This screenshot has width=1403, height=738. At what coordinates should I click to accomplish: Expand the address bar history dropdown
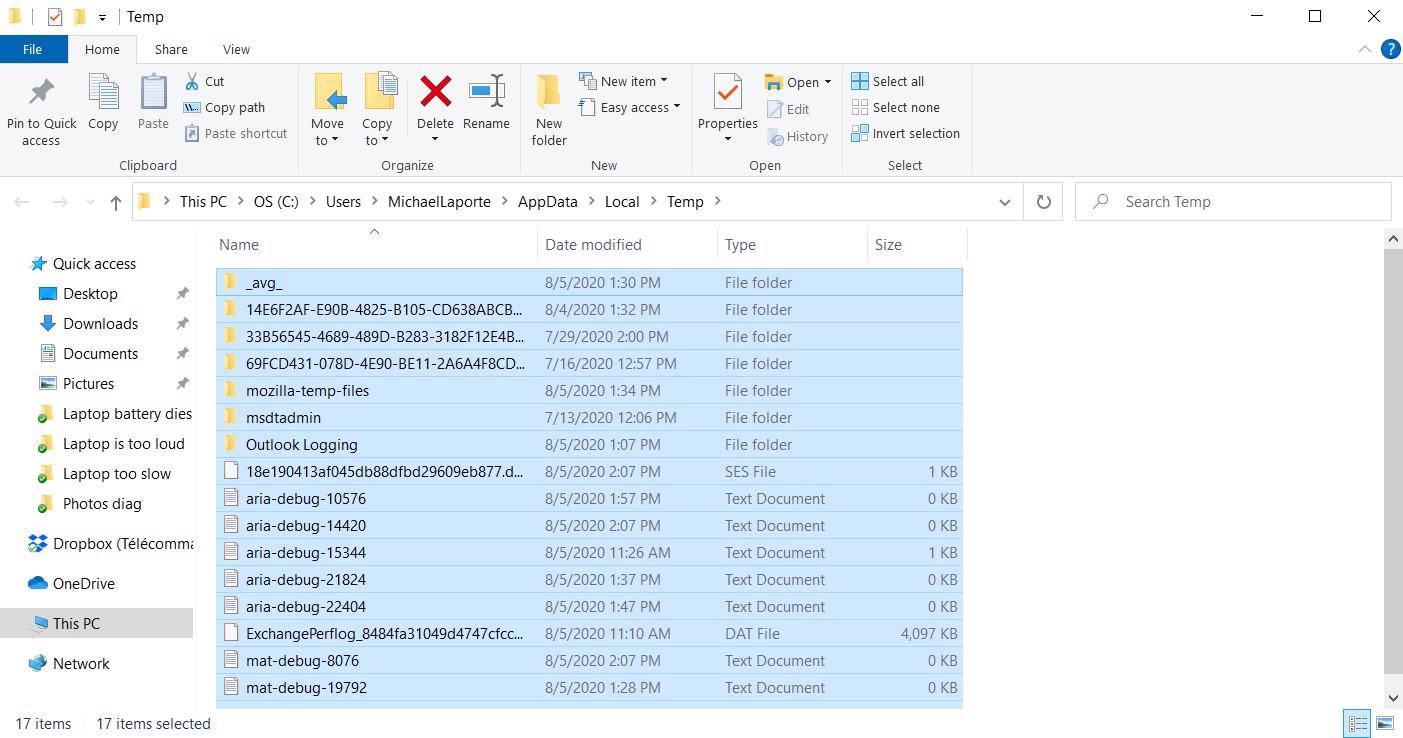click(x=1004, y=202)
